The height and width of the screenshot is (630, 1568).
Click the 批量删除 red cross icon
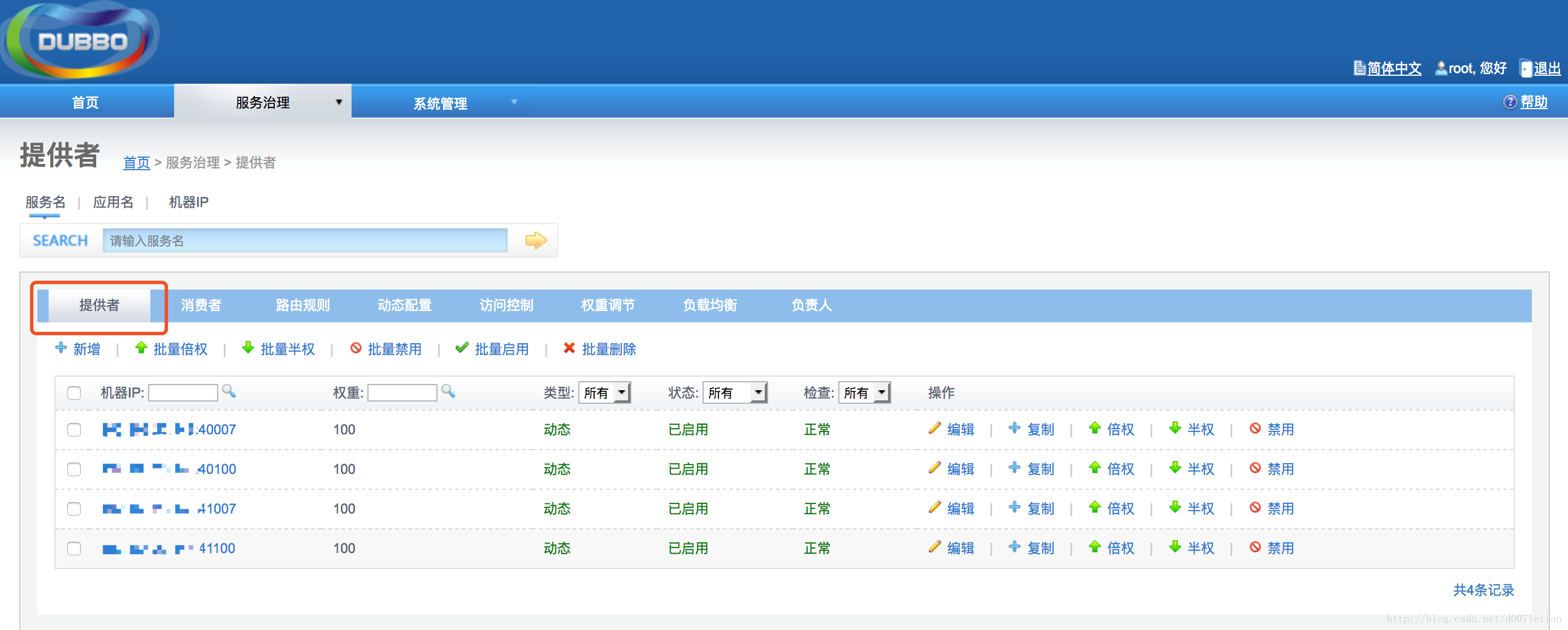pos(569,348)
